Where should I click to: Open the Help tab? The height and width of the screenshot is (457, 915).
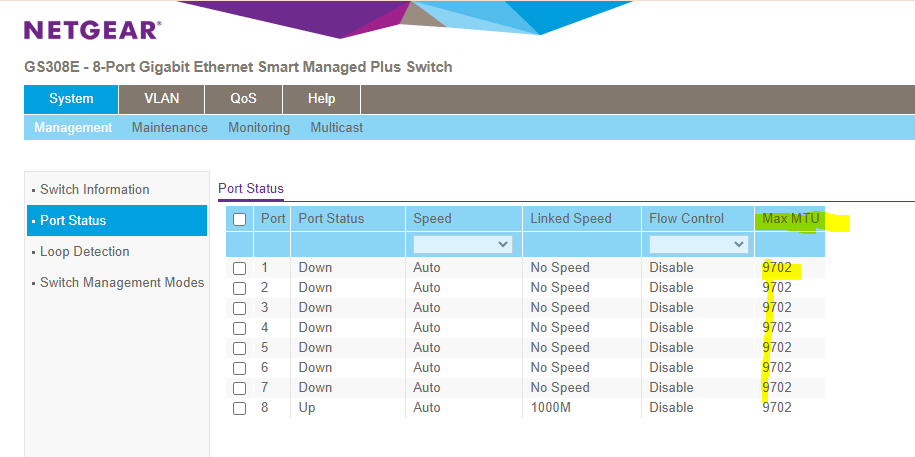322,99
